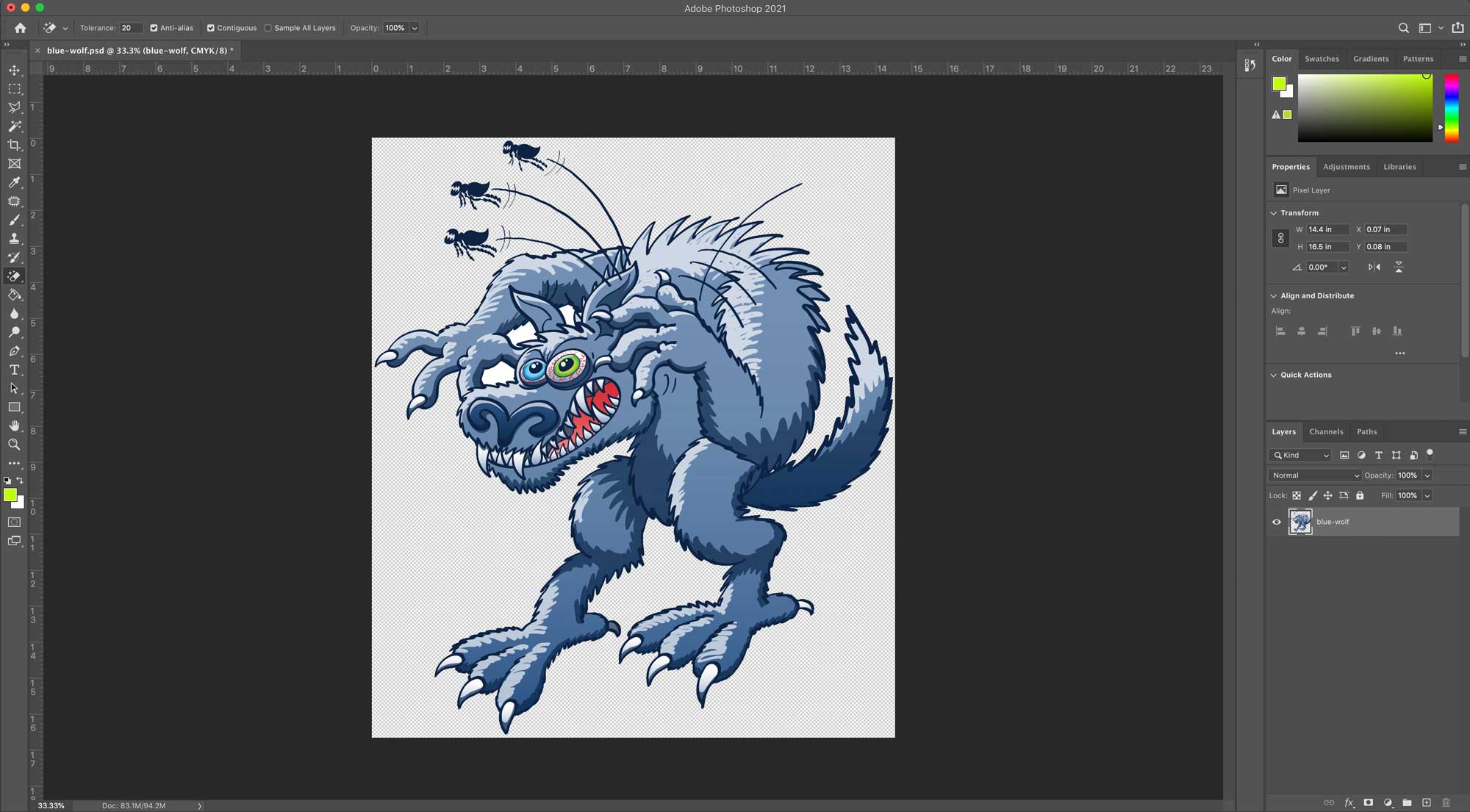
Task: Select the Horizontal Type tool
Action: [x=14, y=370]
